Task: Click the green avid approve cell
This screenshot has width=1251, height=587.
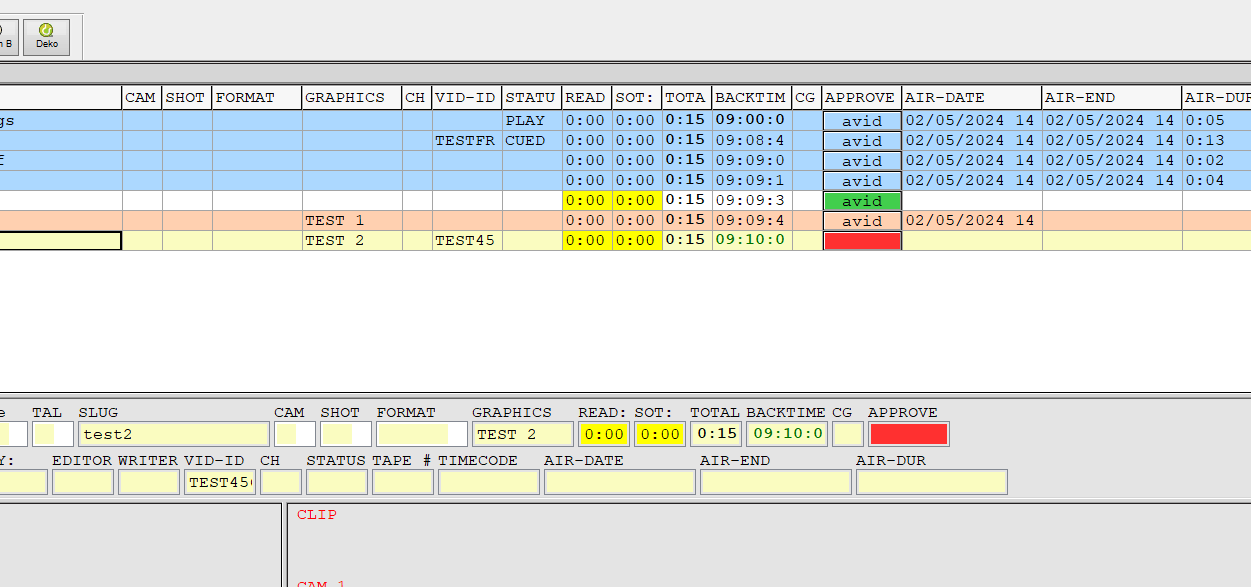Action: (862, 201)
